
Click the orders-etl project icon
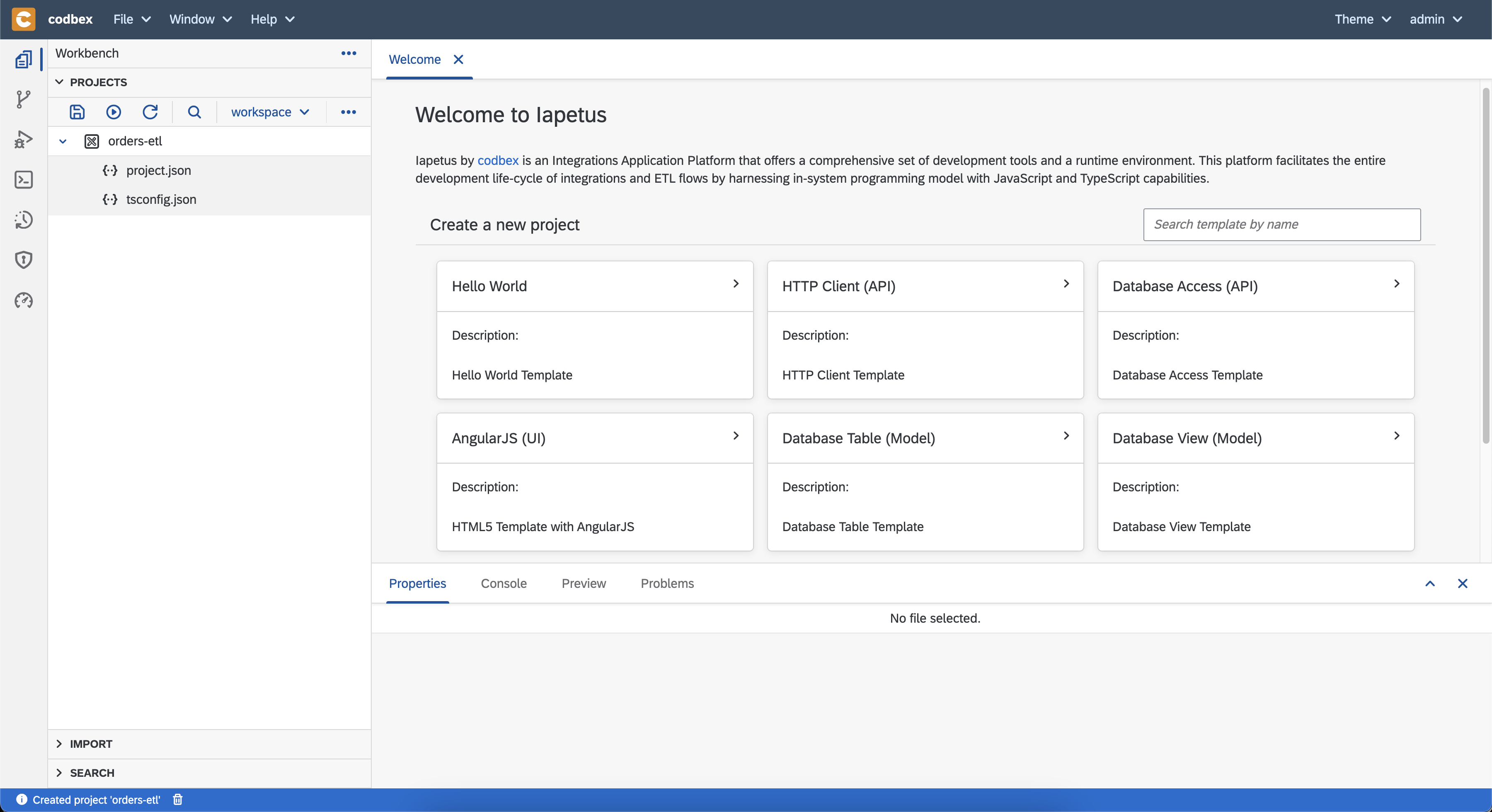92,141
